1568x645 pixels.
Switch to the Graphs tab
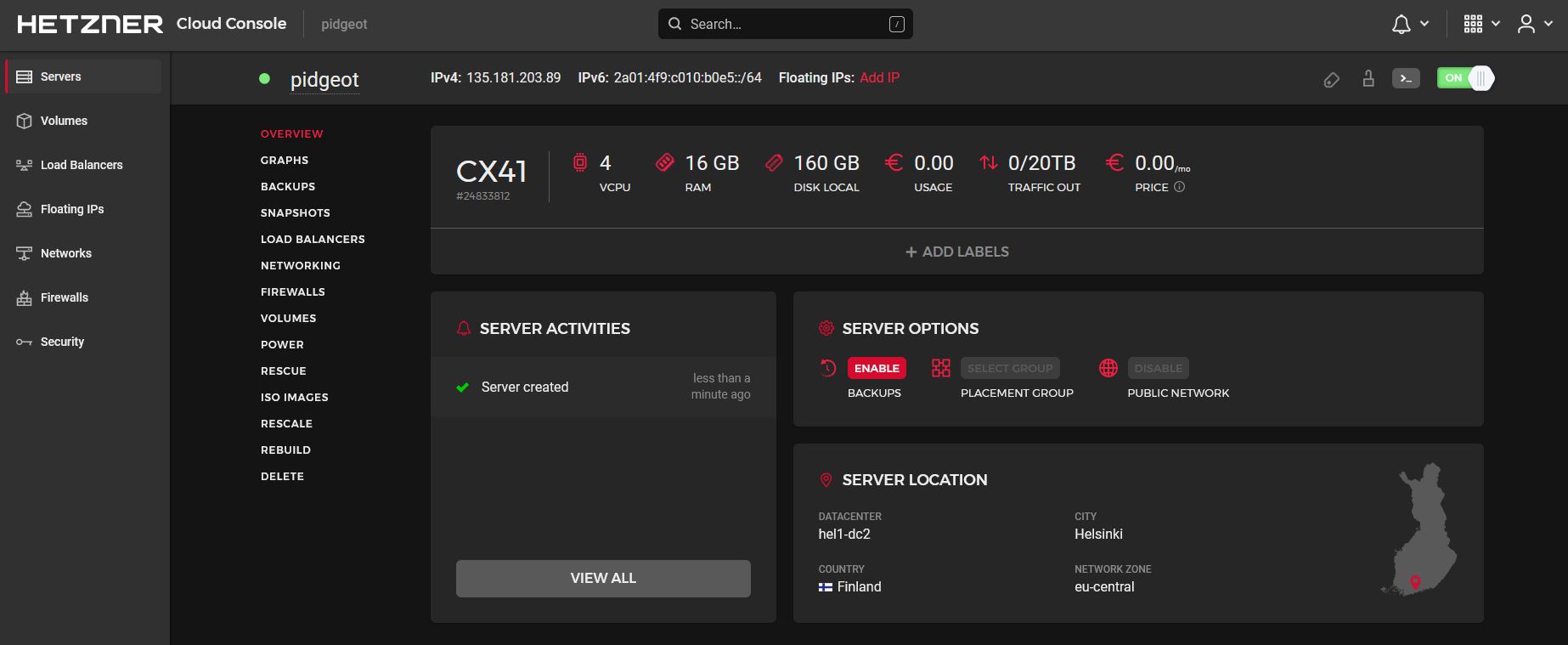(285, 160)
